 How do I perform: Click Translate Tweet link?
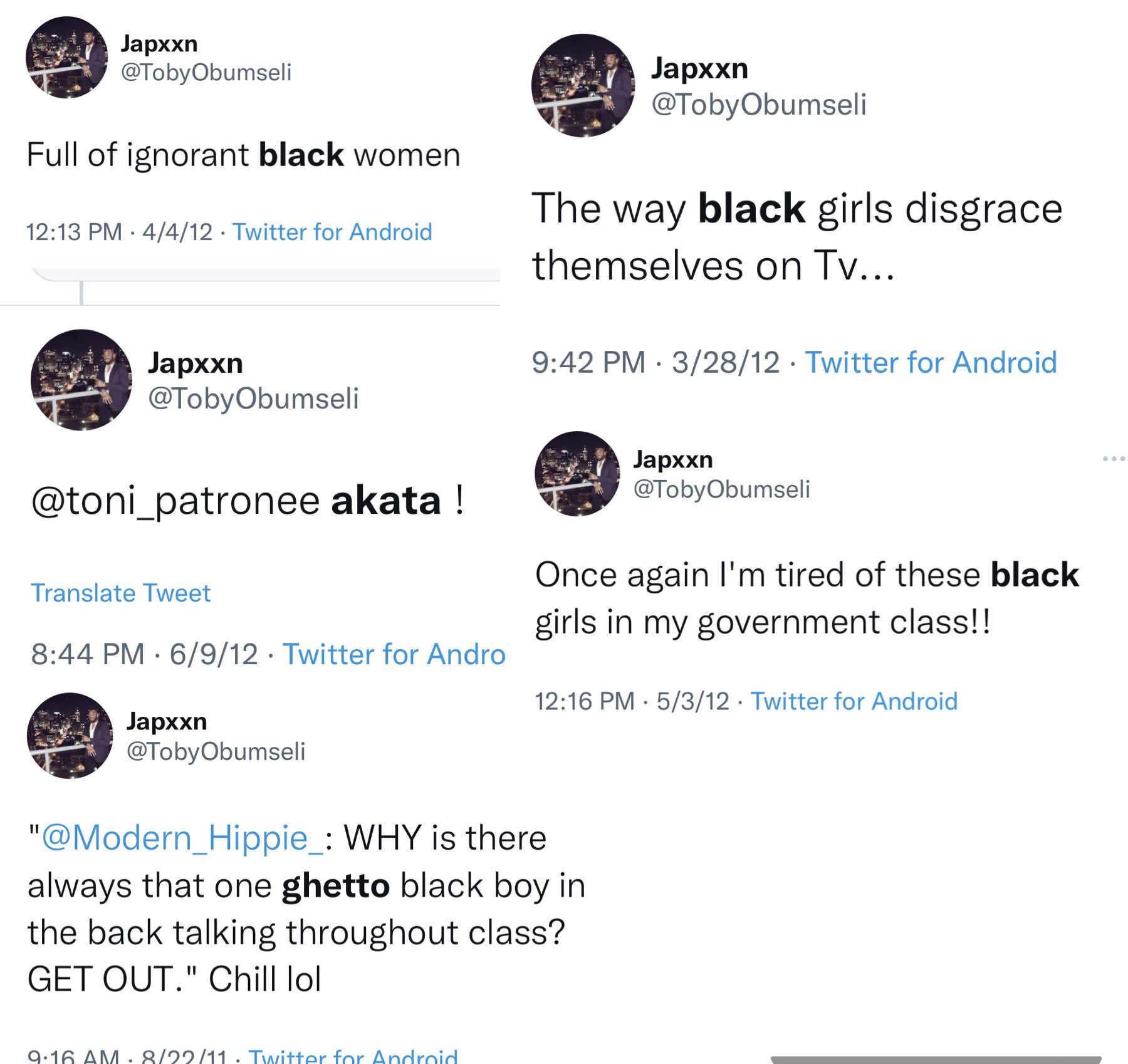point(120,593)
